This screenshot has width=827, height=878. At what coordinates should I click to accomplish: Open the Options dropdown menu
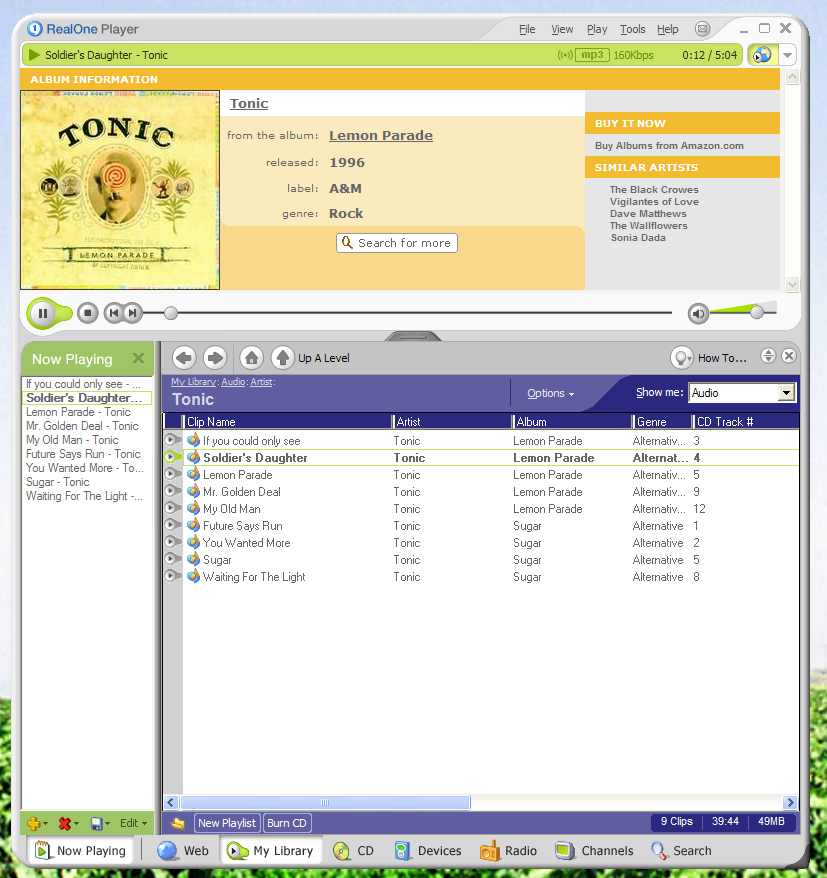point(550,394)
